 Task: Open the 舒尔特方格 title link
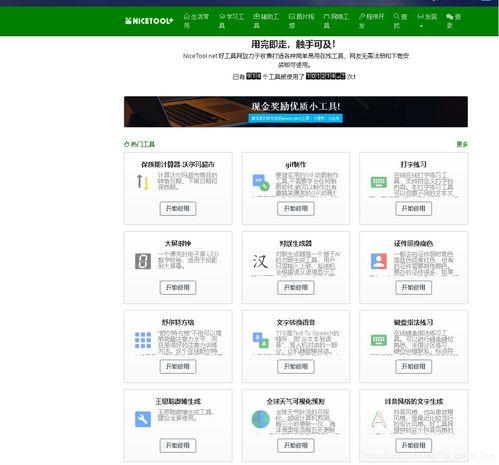pyautogui.click(x=178, y=322)
